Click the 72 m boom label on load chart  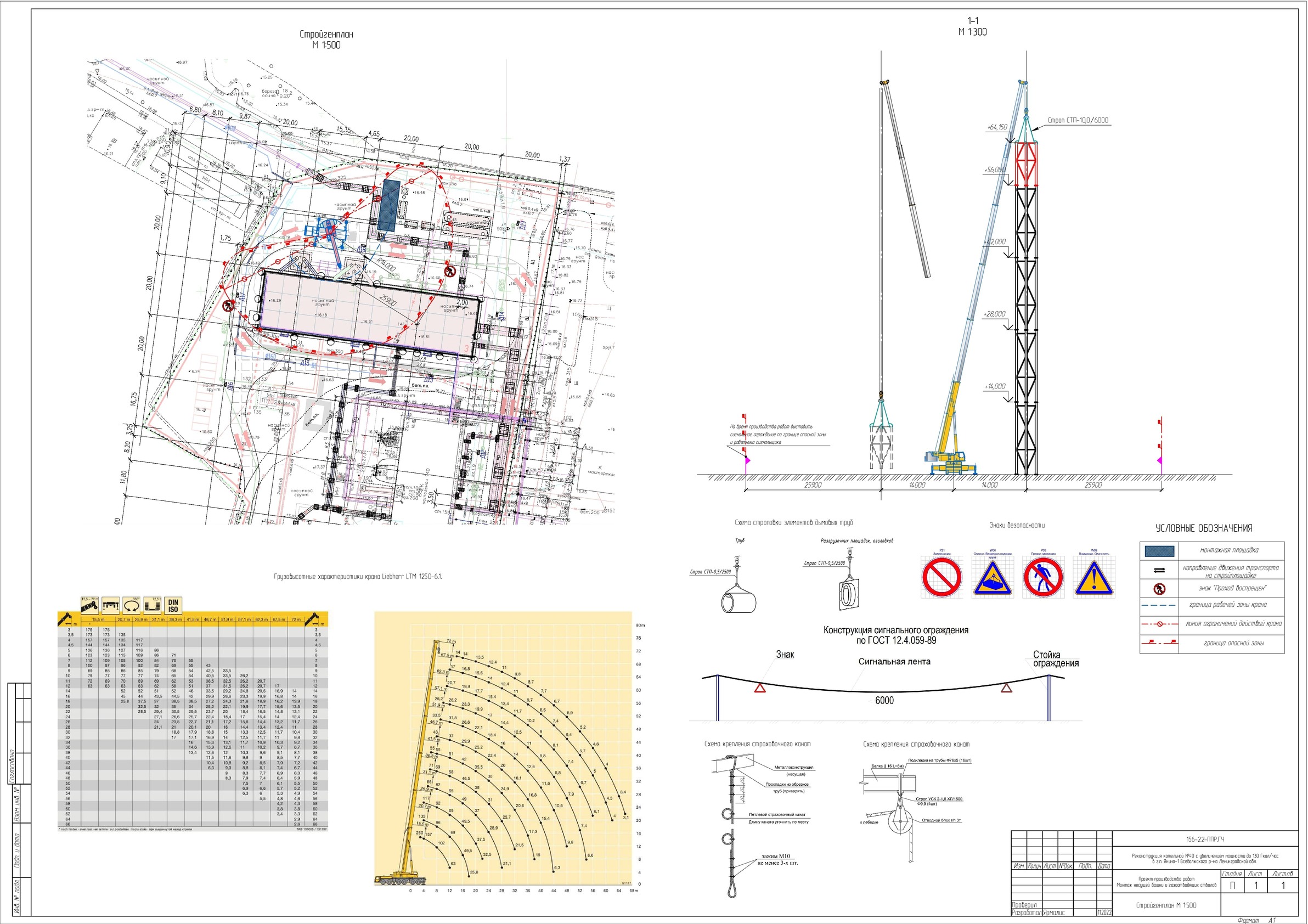pyautogui.click(x=452, y=641)
